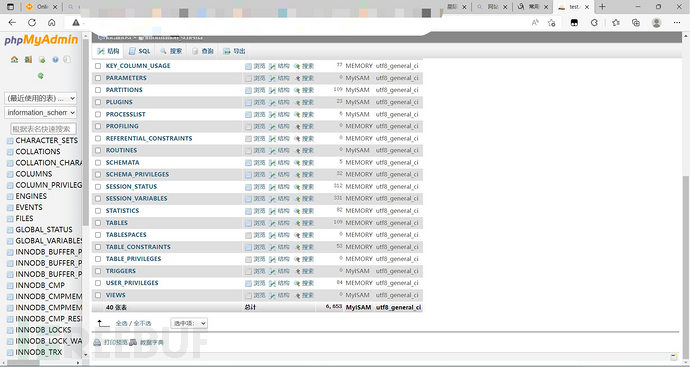
Task: Click browser refresh button
Action: 32,22
